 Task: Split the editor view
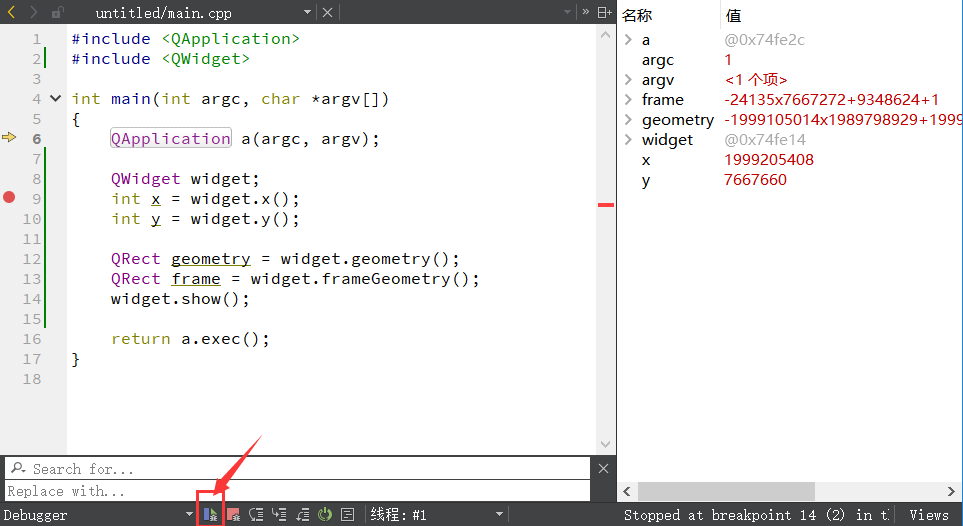point(604,12)
